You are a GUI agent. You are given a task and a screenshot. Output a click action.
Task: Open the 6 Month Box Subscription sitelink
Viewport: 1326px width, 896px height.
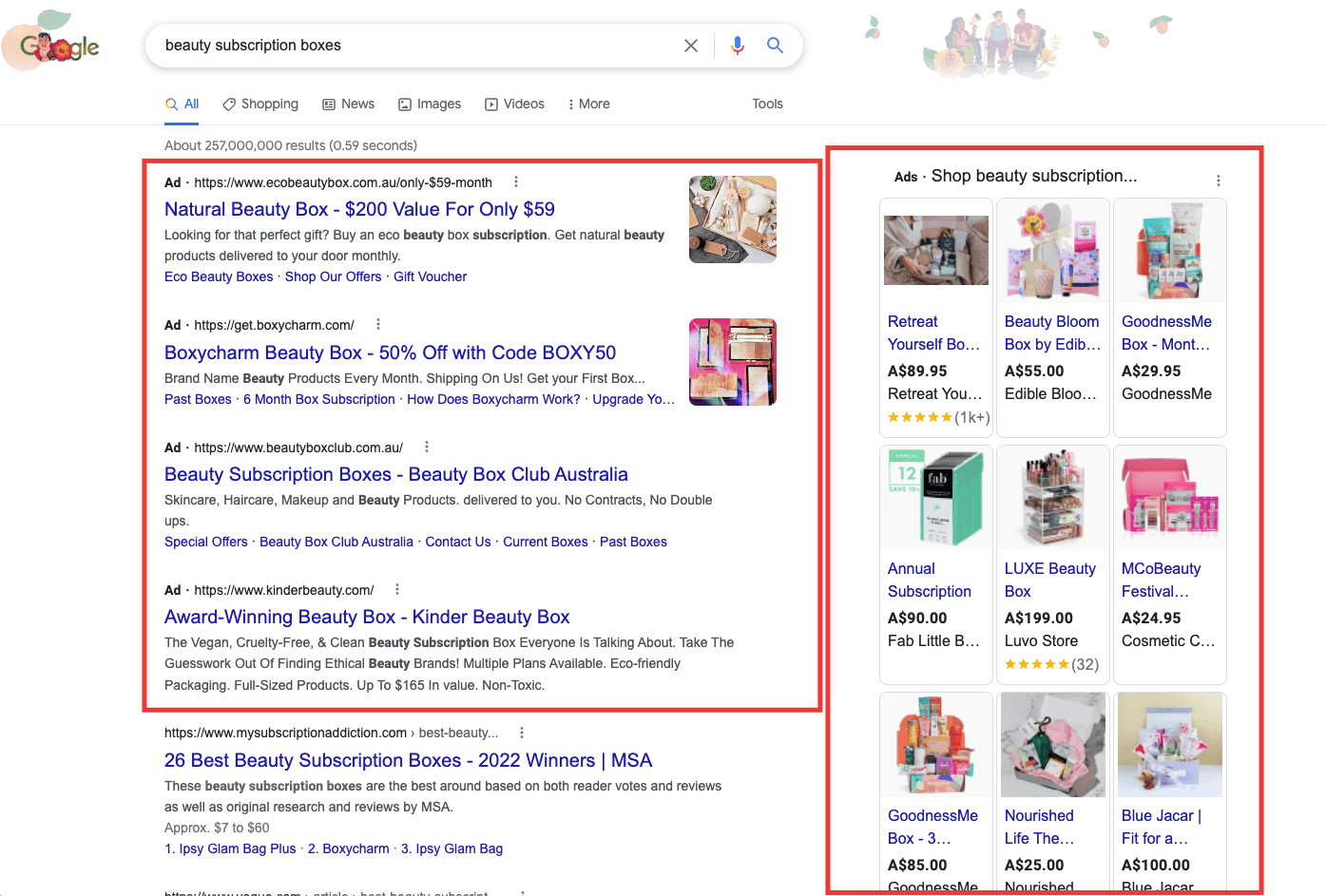coord(319,399)
